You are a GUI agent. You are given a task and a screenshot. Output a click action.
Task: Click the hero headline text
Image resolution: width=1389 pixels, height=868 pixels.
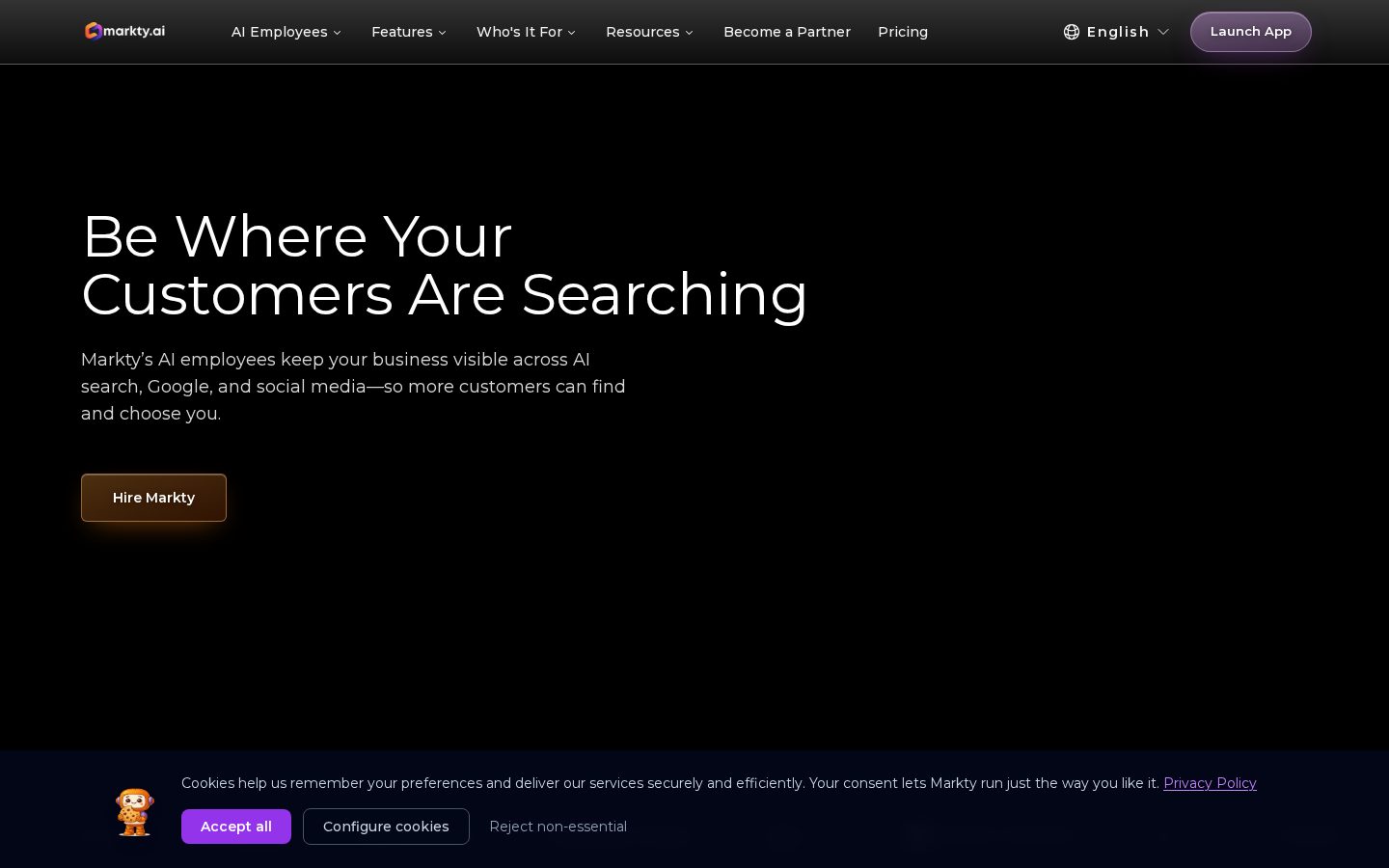[x=445, y=265]
